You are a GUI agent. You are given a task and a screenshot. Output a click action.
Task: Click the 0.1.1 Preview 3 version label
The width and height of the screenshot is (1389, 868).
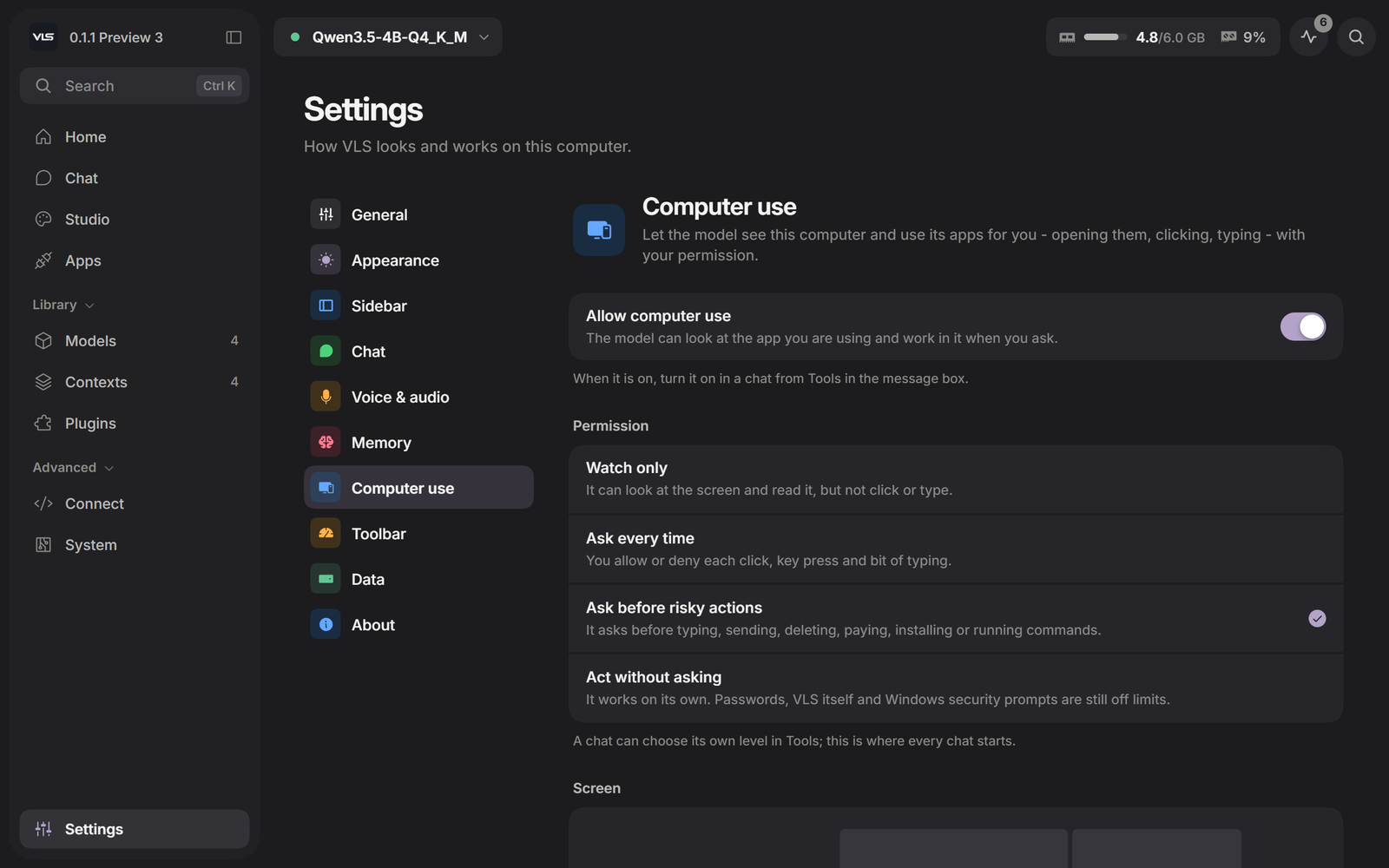pos(116,37)
